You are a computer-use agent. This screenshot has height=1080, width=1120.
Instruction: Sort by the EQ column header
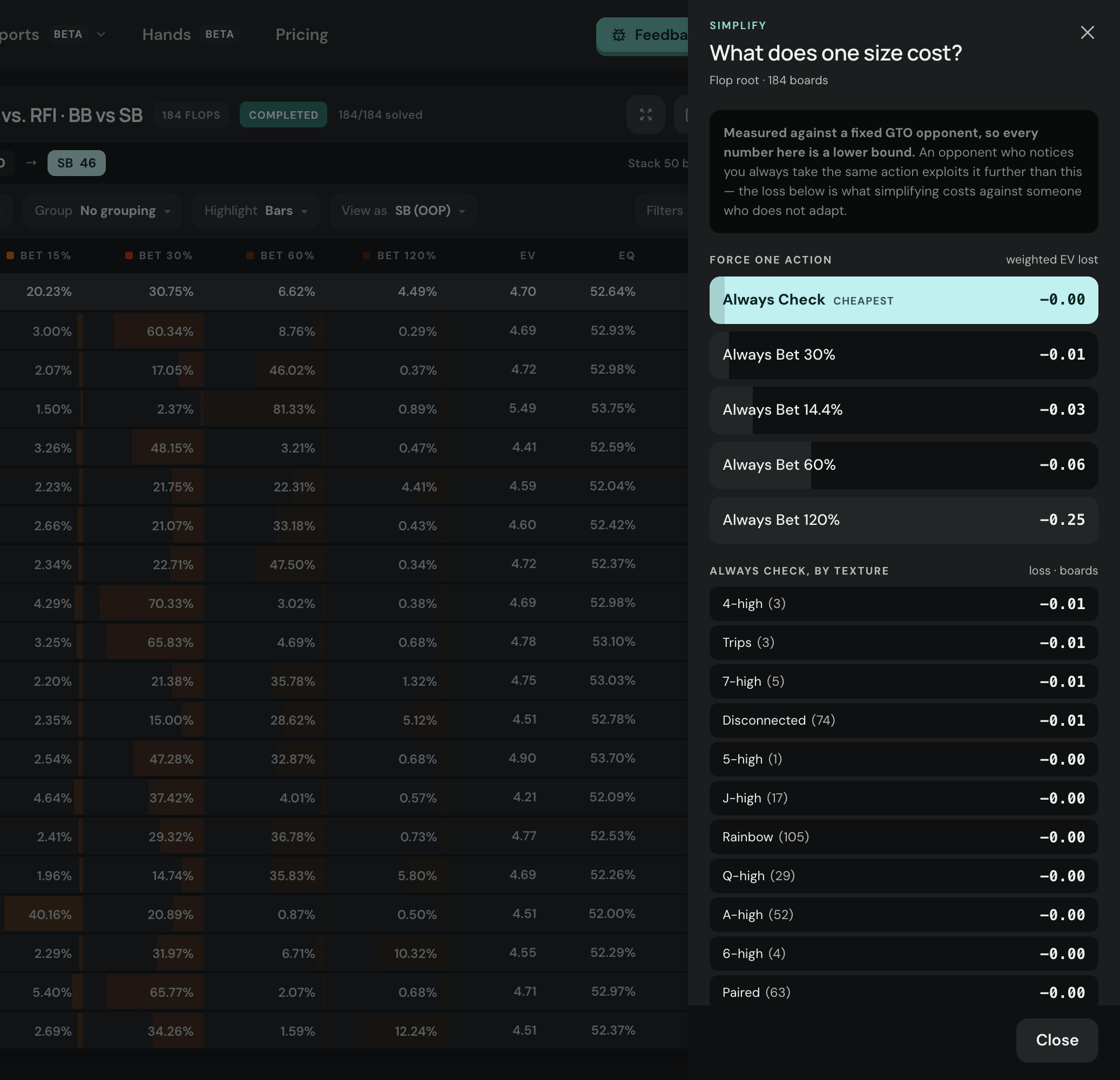(627, 255)
